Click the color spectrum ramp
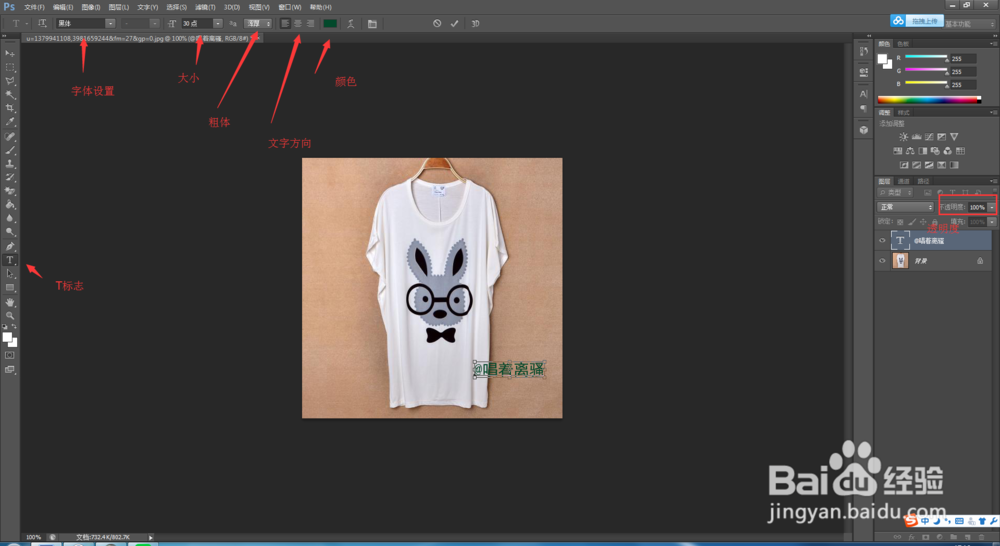 [x=929, y=100]
